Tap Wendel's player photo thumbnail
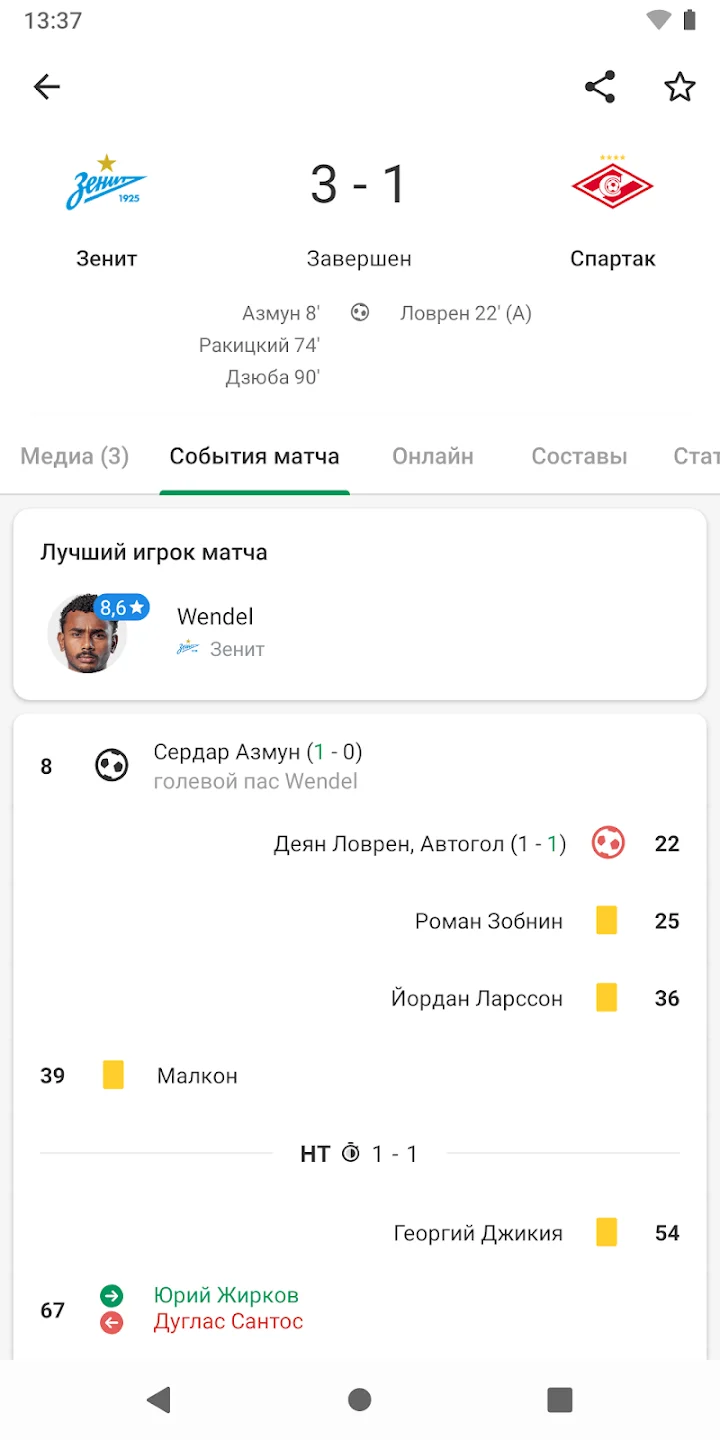 [87, 634]
